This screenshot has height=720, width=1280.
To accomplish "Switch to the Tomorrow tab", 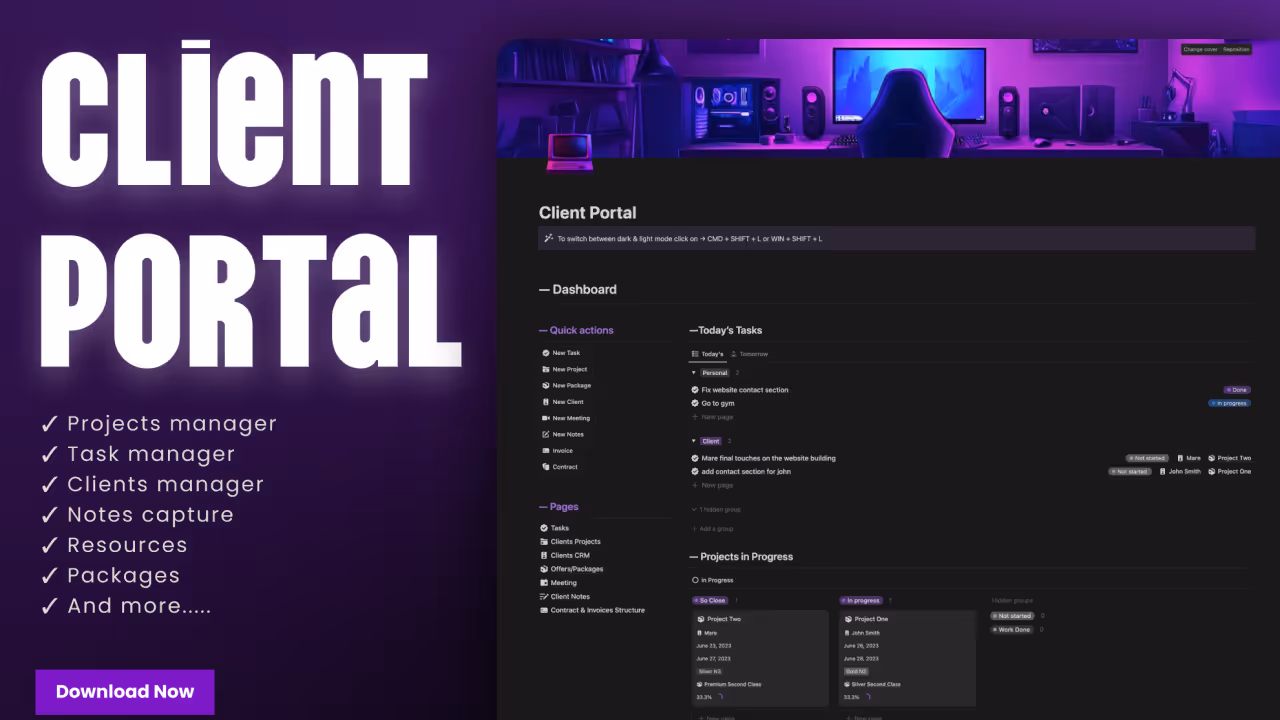I will [754, 354].
